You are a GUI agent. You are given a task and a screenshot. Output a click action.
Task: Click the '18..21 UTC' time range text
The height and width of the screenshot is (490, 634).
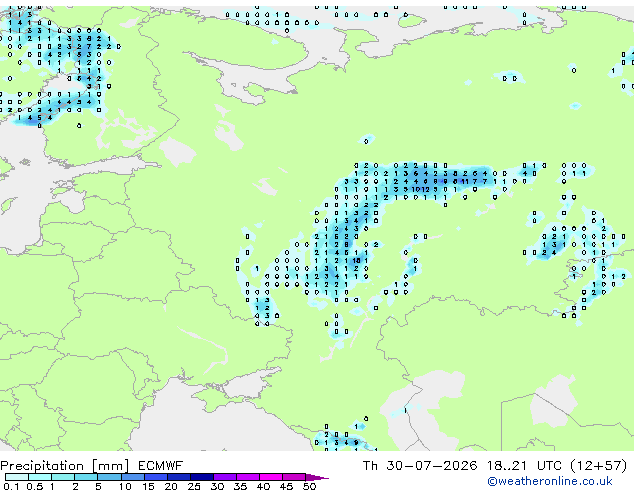524,466
